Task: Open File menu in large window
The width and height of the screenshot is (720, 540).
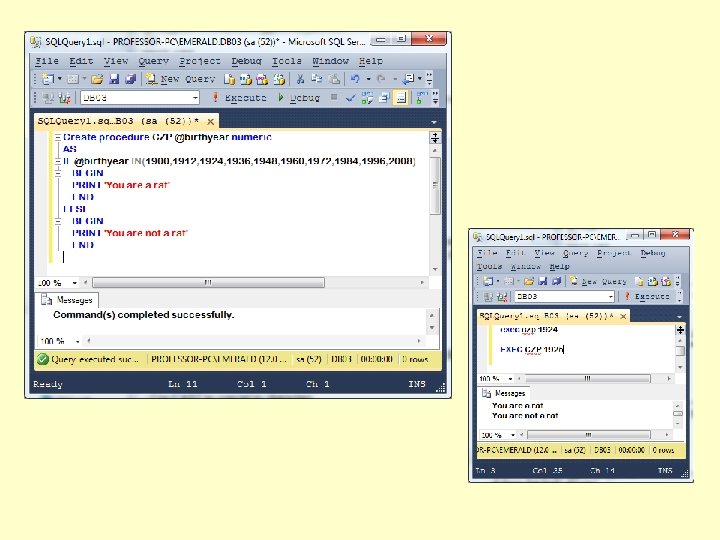Action: (47, 61)
